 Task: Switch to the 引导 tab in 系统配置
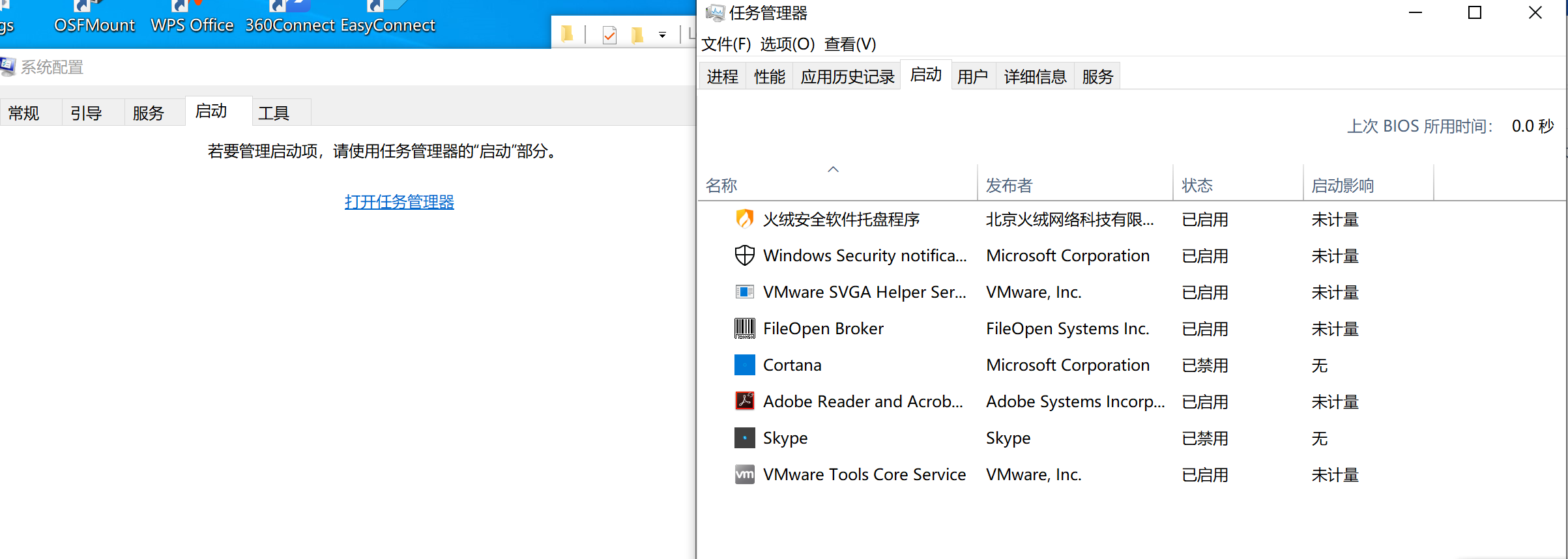click(86, 113)
